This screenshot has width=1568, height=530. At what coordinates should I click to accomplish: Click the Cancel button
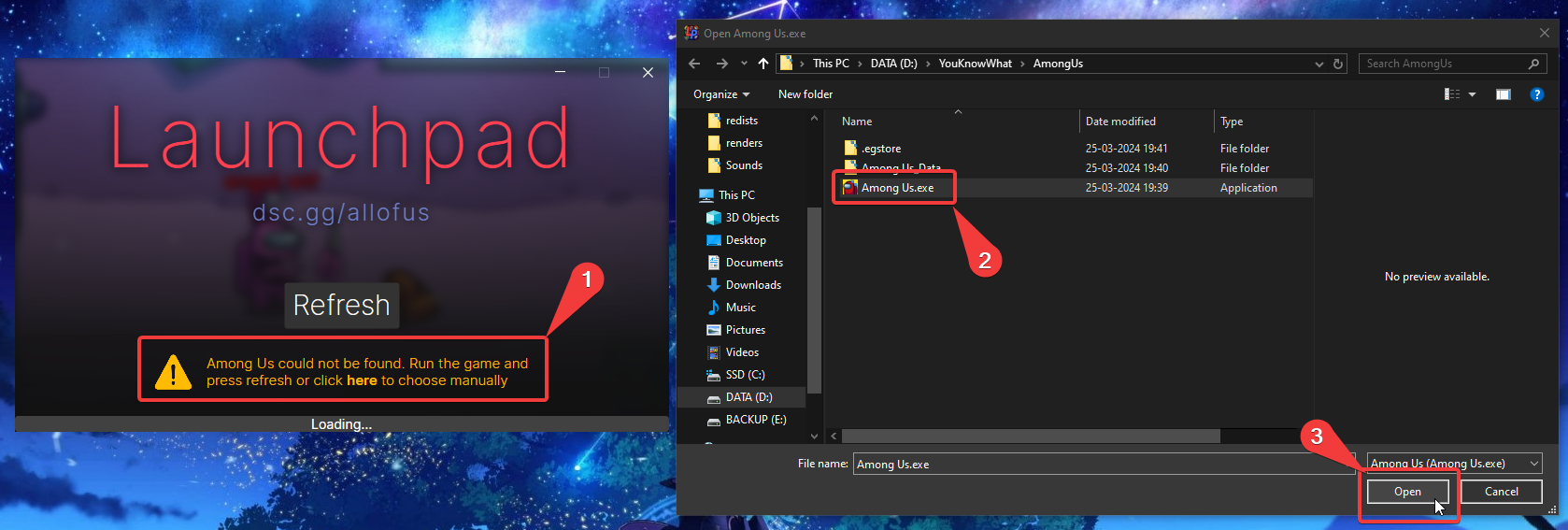tap(1501, 492)
